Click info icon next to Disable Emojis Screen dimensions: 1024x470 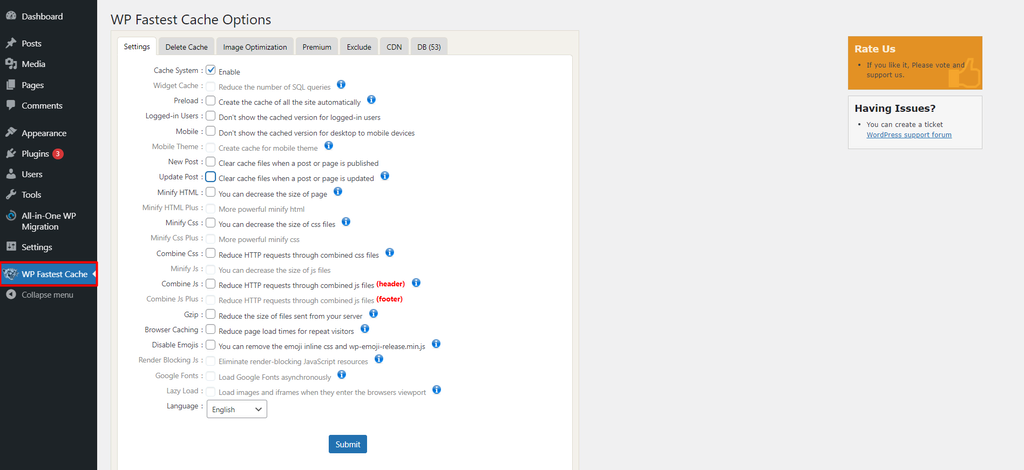click(436, 343)
